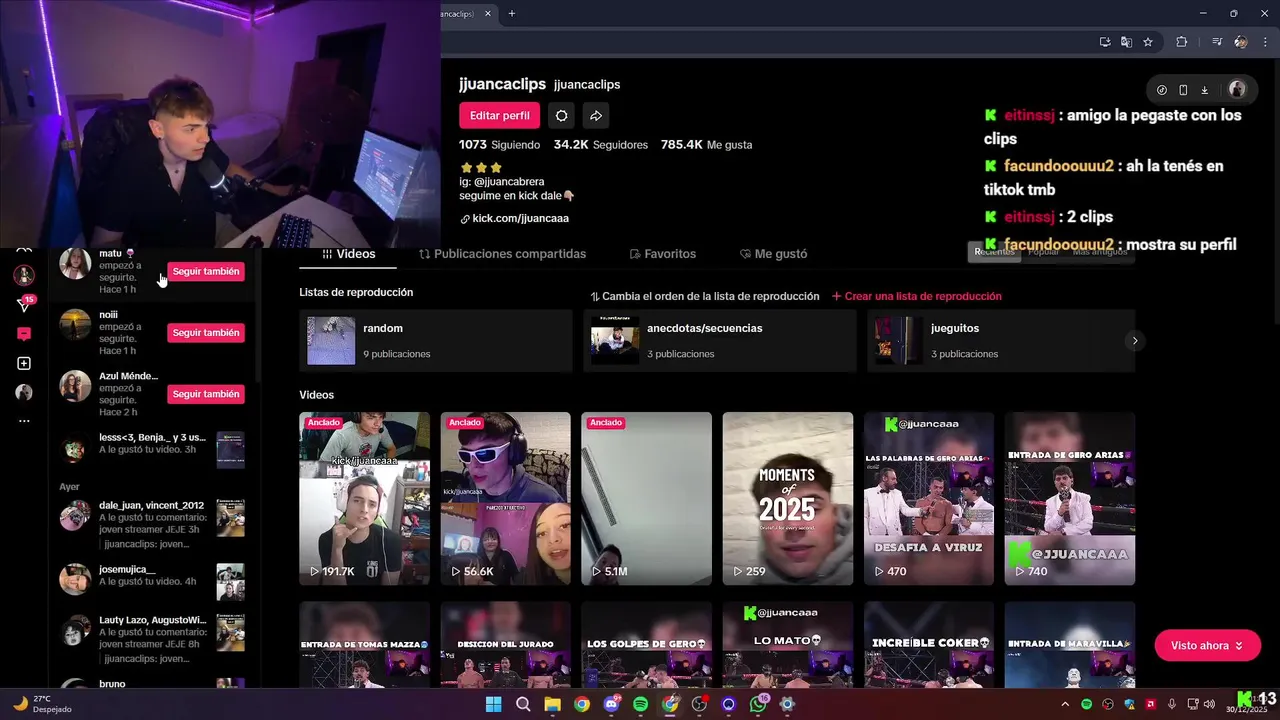
Task: Open pinned video with 191.7K views
Action: 364,498
